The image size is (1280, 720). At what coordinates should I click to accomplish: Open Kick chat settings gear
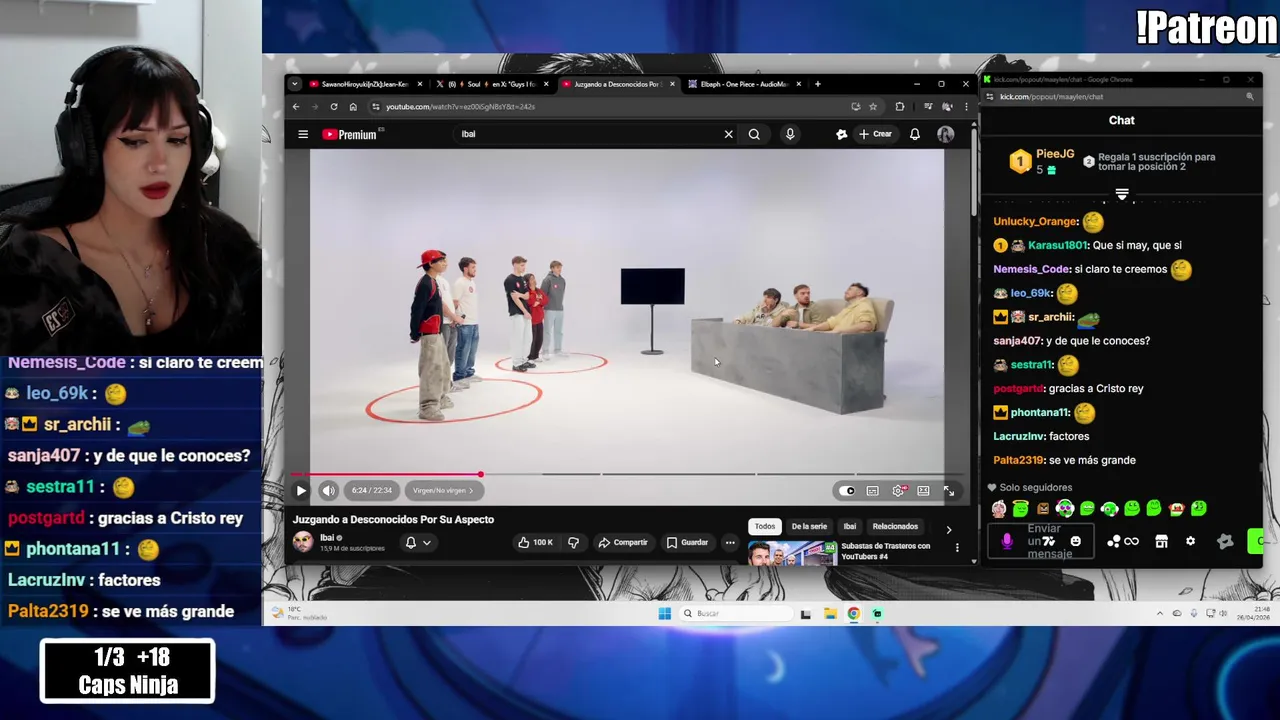point(1190,541)
